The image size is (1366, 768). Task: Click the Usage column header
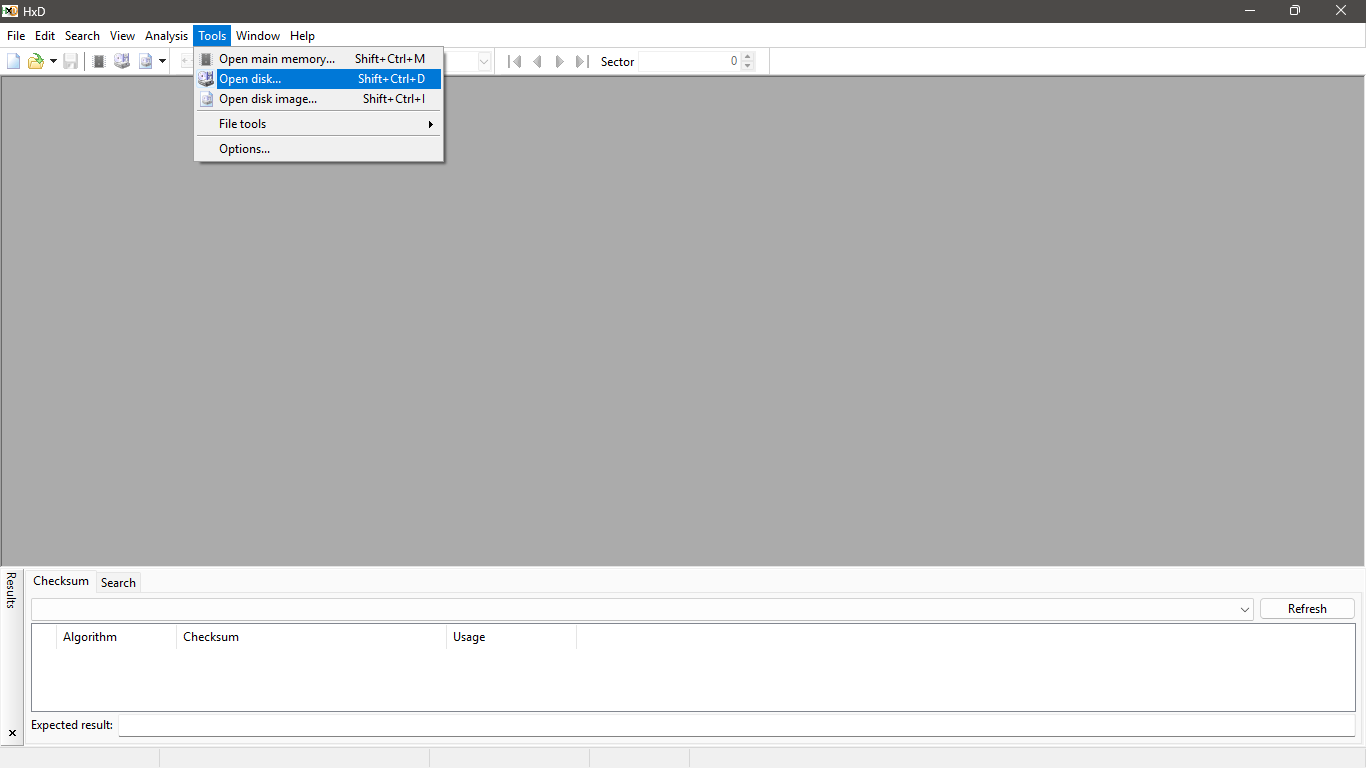pos(511,637)
